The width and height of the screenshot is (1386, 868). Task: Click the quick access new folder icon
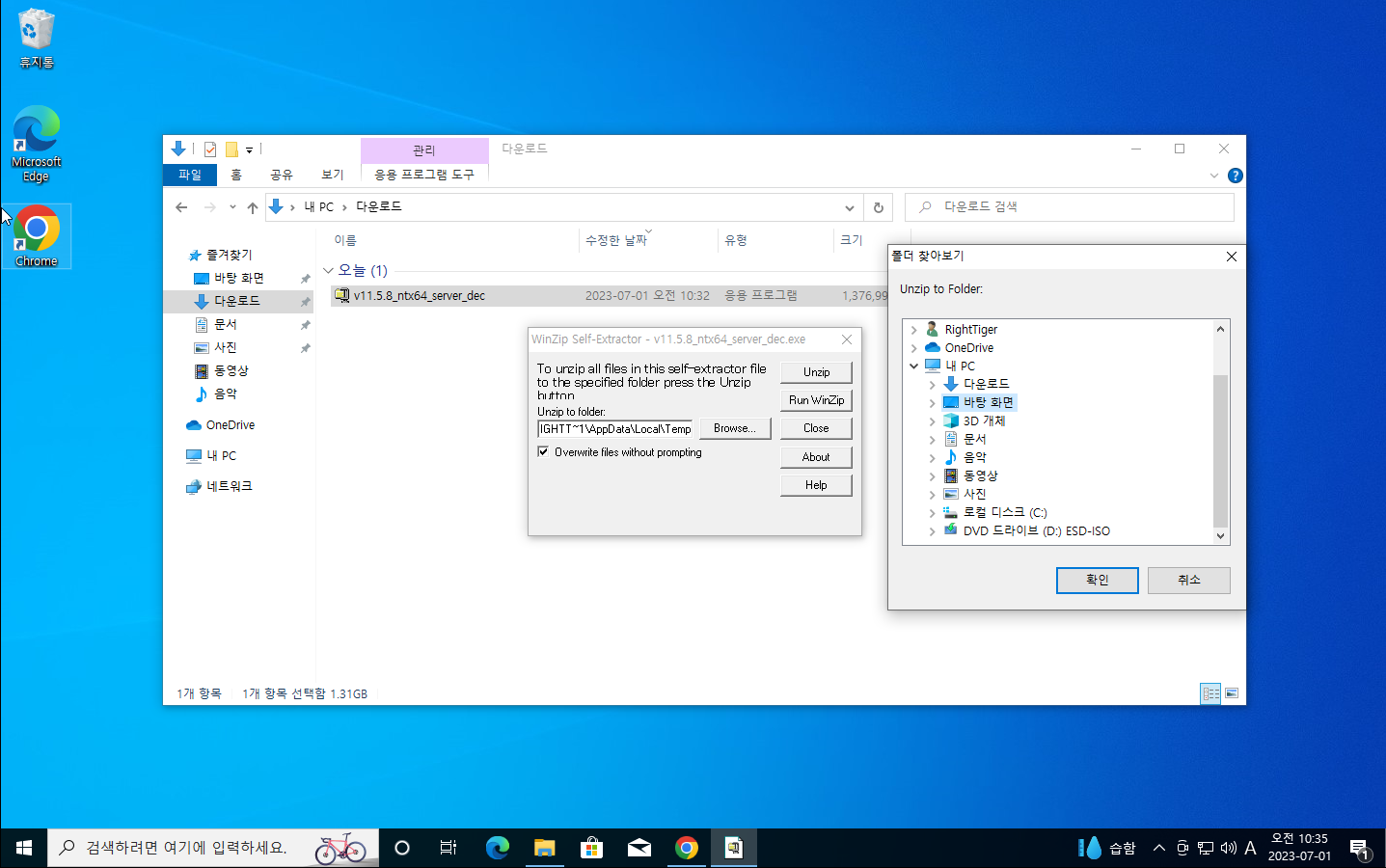point(231,149)
